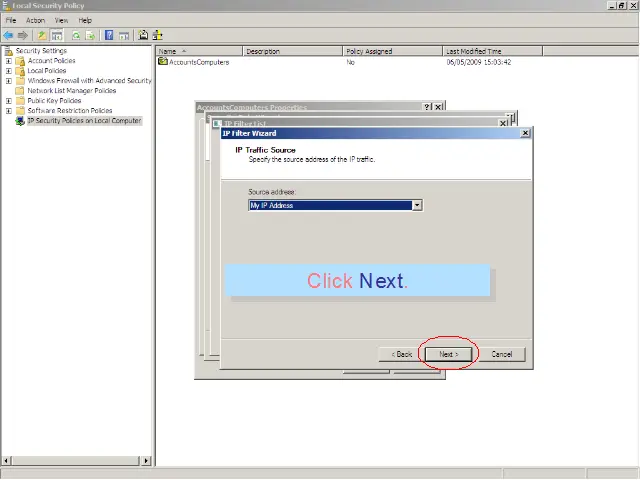Image resolution: width=640 pixels, height=480 pixels.
Task: Open the View menu
Action: pos(62,20)
